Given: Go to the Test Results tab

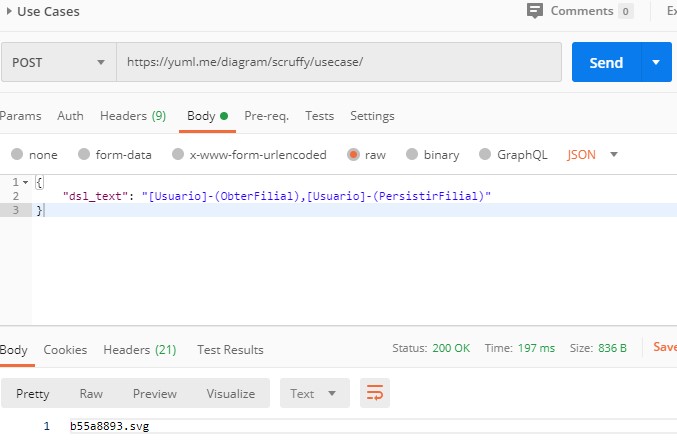Looking at the screenshot, I should [x=230, y=350].
